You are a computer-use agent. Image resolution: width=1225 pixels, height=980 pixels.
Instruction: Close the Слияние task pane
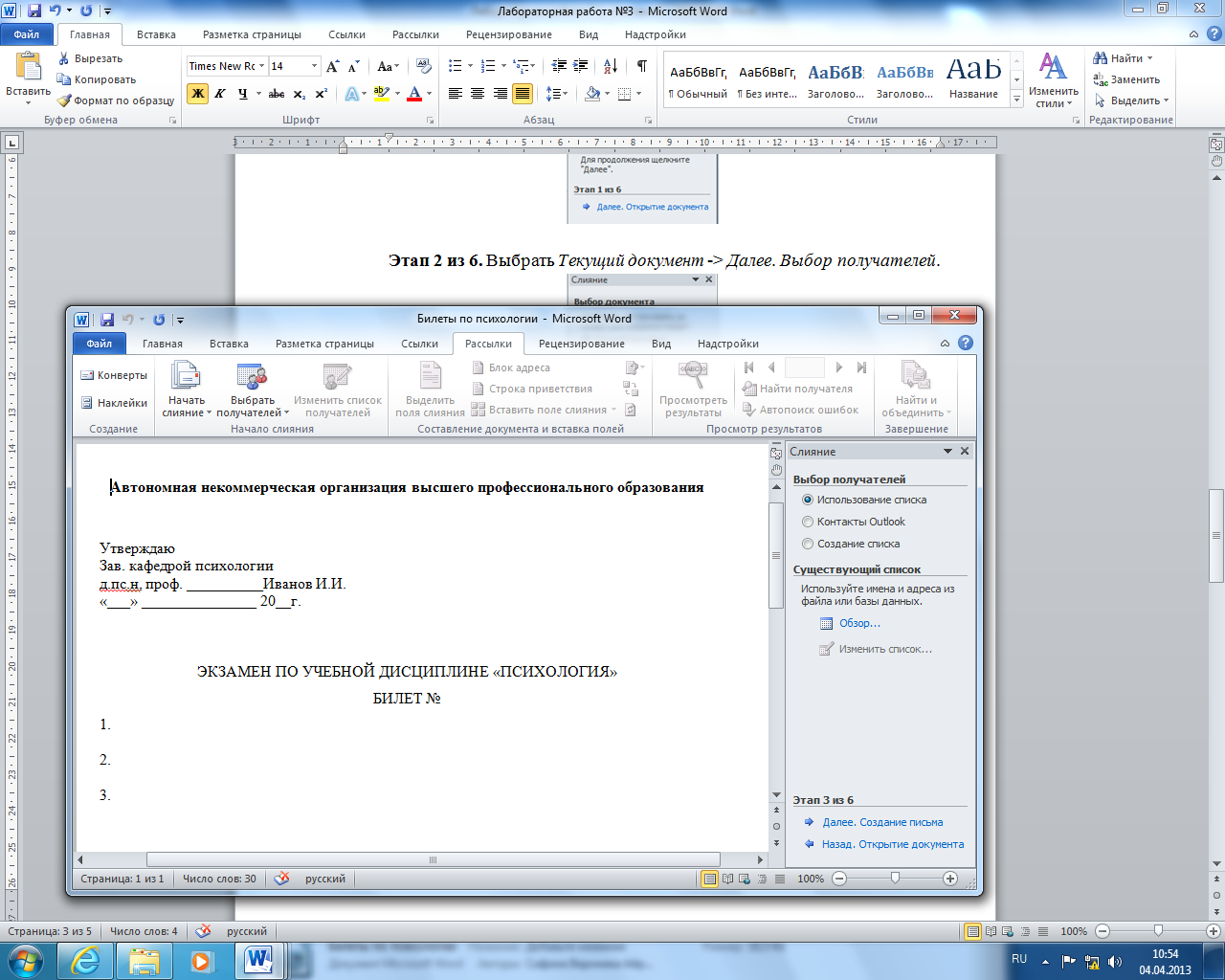965,451
